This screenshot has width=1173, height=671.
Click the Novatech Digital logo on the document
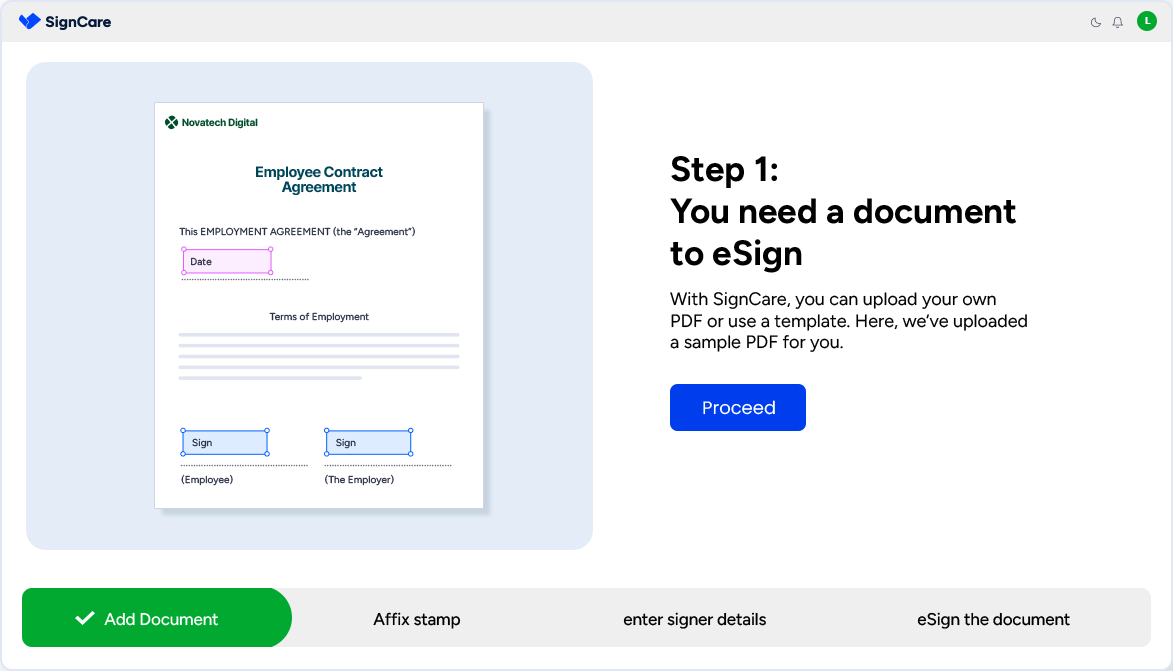[211, 122]
